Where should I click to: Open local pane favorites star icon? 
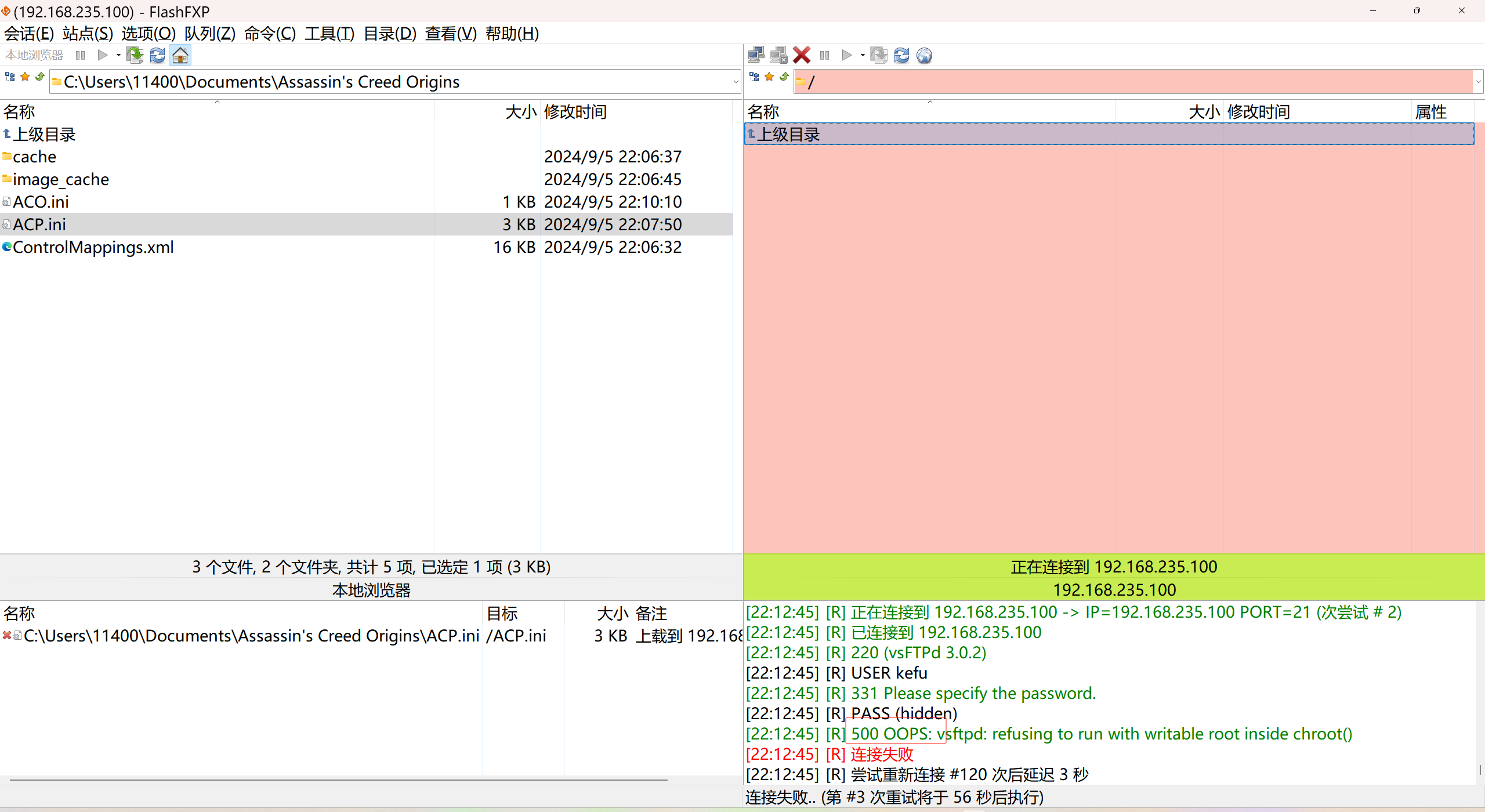(25, 77)
